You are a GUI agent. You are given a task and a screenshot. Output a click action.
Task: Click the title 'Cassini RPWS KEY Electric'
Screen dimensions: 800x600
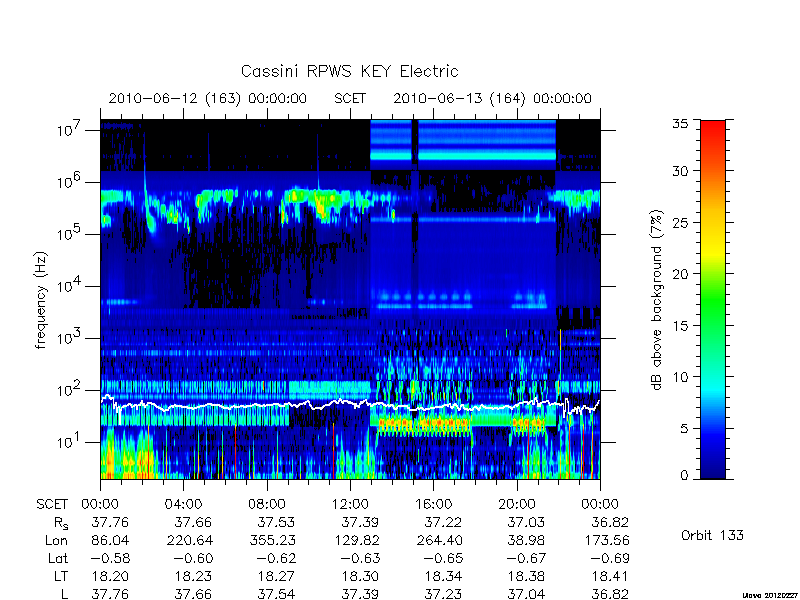[349, 71]
